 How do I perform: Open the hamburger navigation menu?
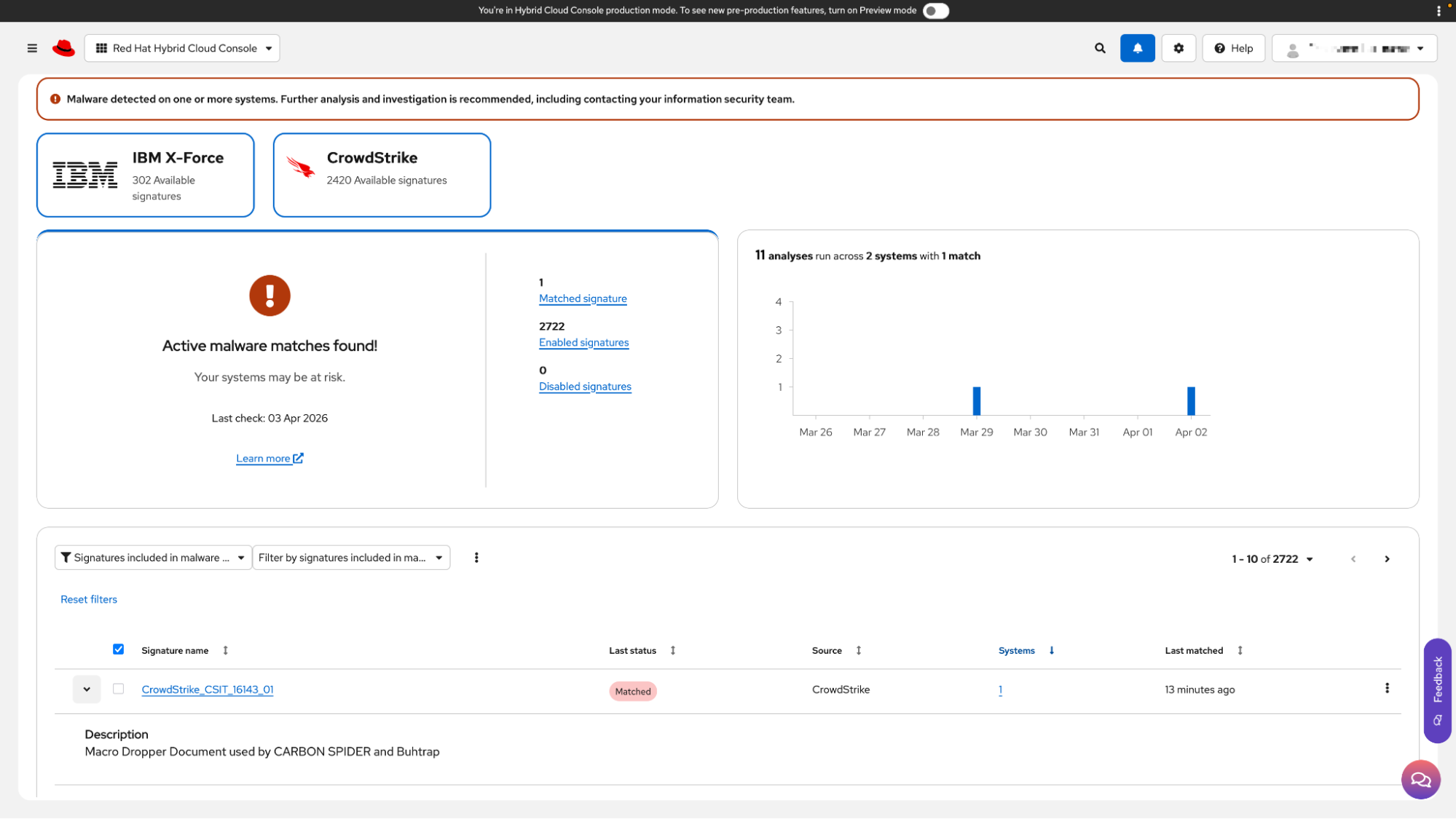pyautogui.click(x=32, y=48)
